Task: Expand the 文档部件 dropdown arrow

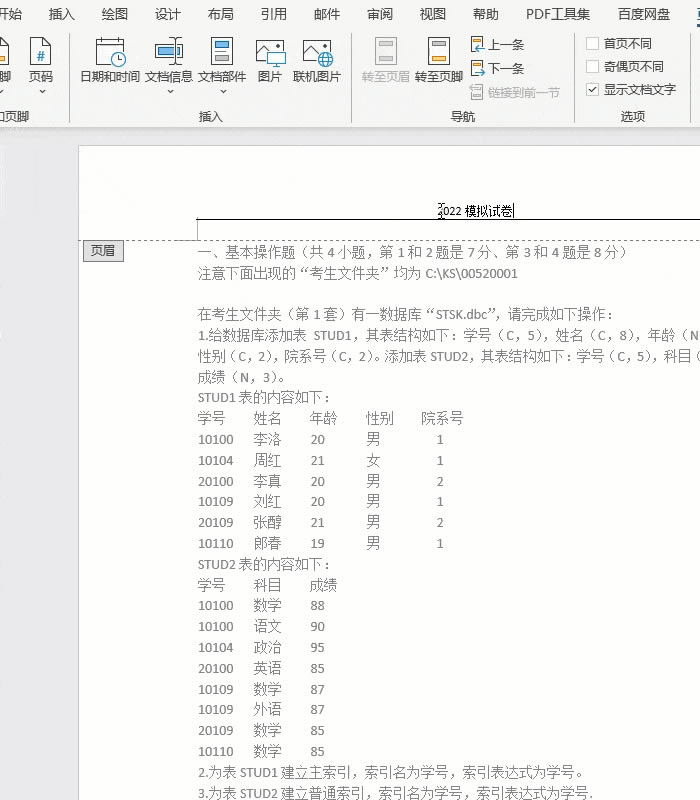Action: [x=222, y=92]
